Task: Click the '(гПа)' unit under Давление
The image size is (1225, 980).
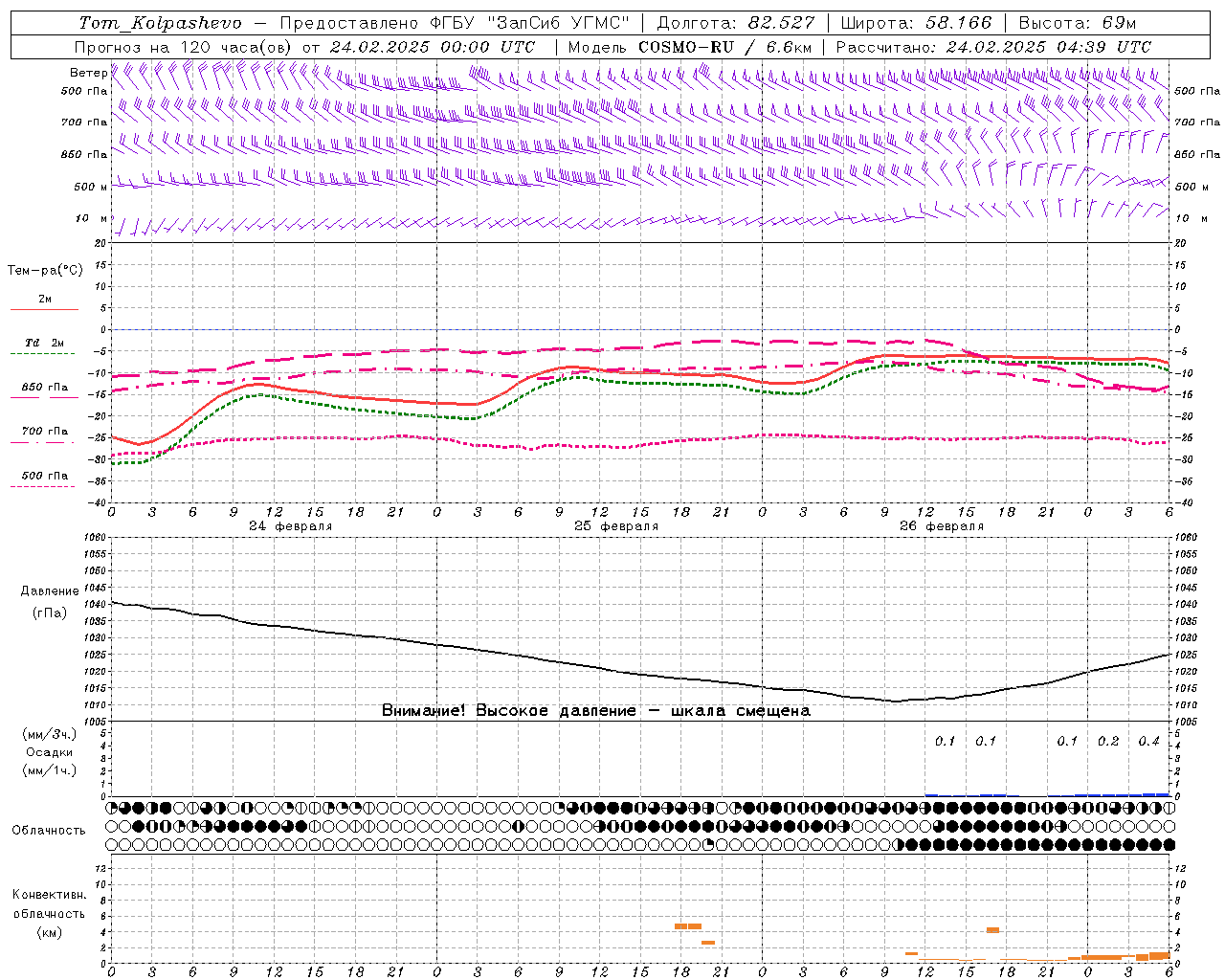Action: pyautogui.click(x=49, y=613)
